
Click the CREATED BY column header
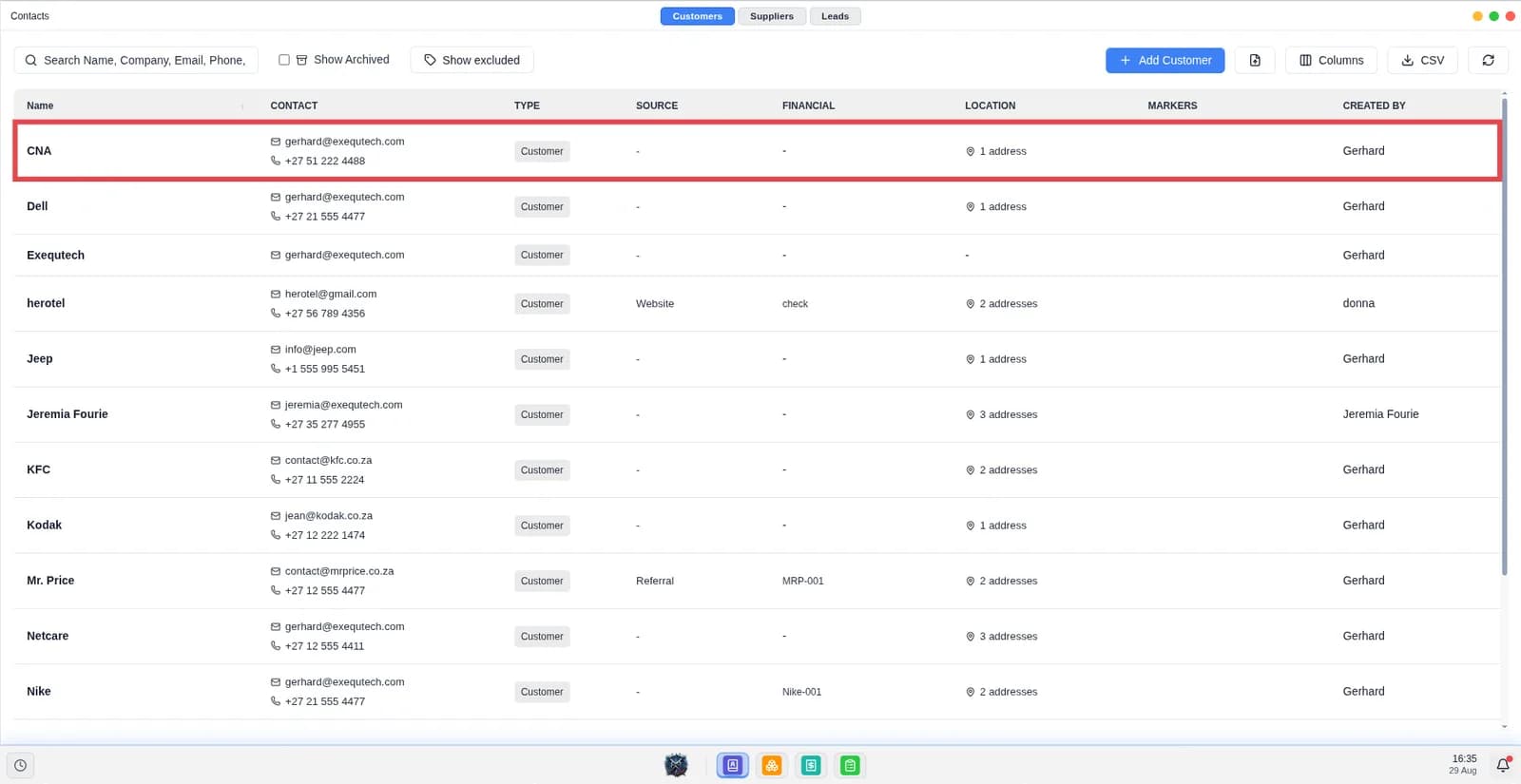1374,105
